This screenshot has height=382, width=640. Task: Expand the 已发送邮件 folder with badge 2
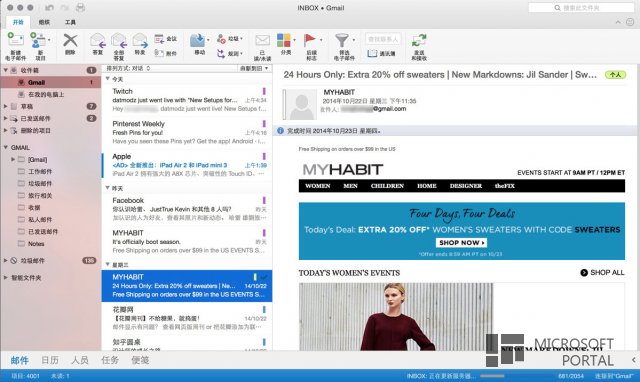6,118
